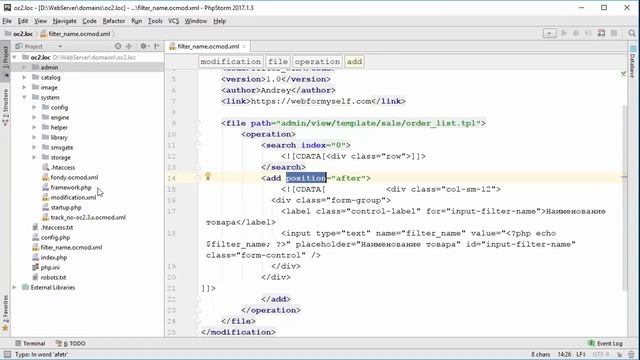This screenshot has width=640, height=360.
Task: Click the 14:26 caret position indicator
Action: pyautogui.click(x=564, y=354)
